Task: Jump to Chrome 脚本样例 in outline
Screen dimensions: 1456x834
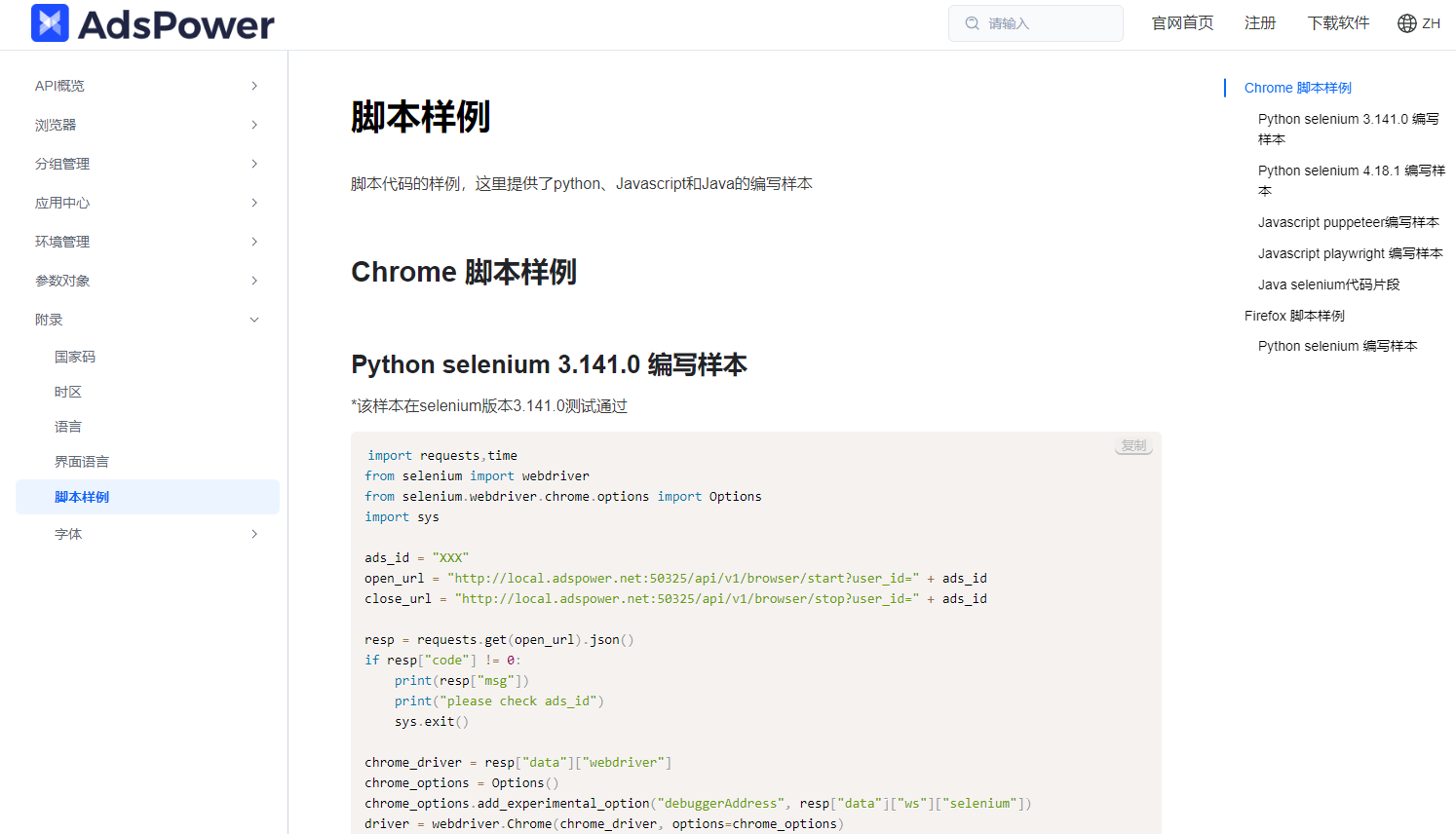Action: [x=1297, y=88]
